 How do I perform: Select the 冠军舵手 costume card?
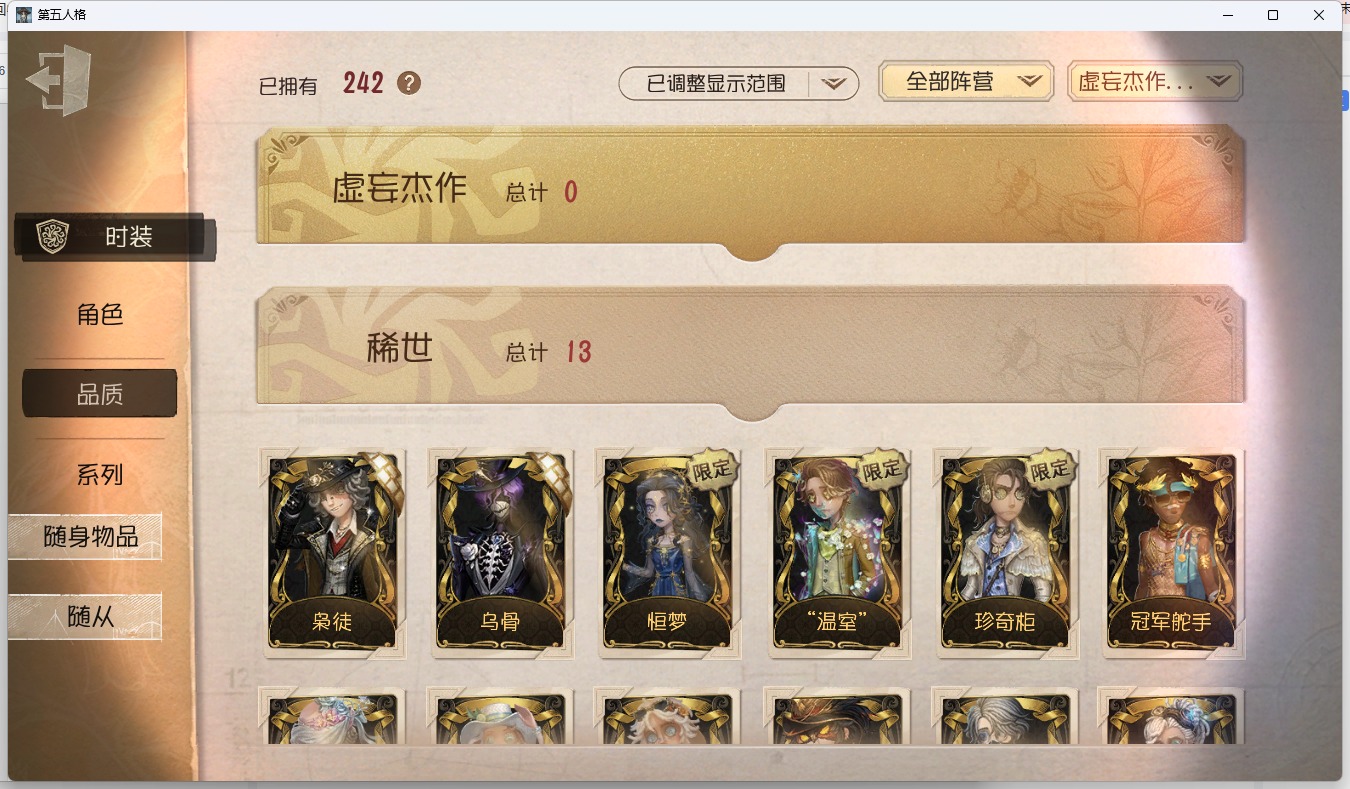coord(1171,554)
